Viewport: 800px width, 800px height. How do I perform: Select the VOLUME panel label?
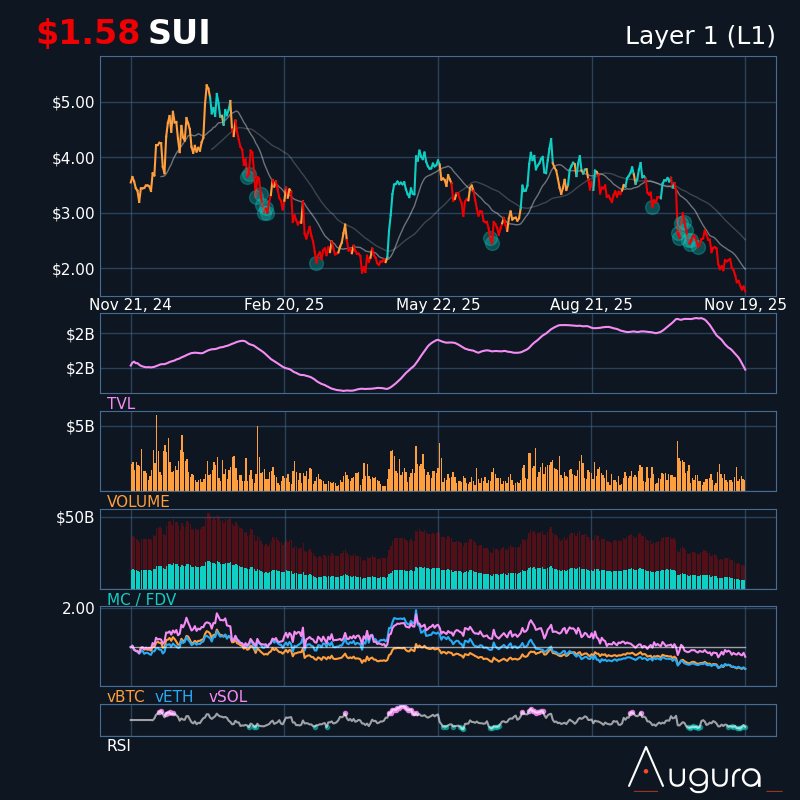click(138, 502)
